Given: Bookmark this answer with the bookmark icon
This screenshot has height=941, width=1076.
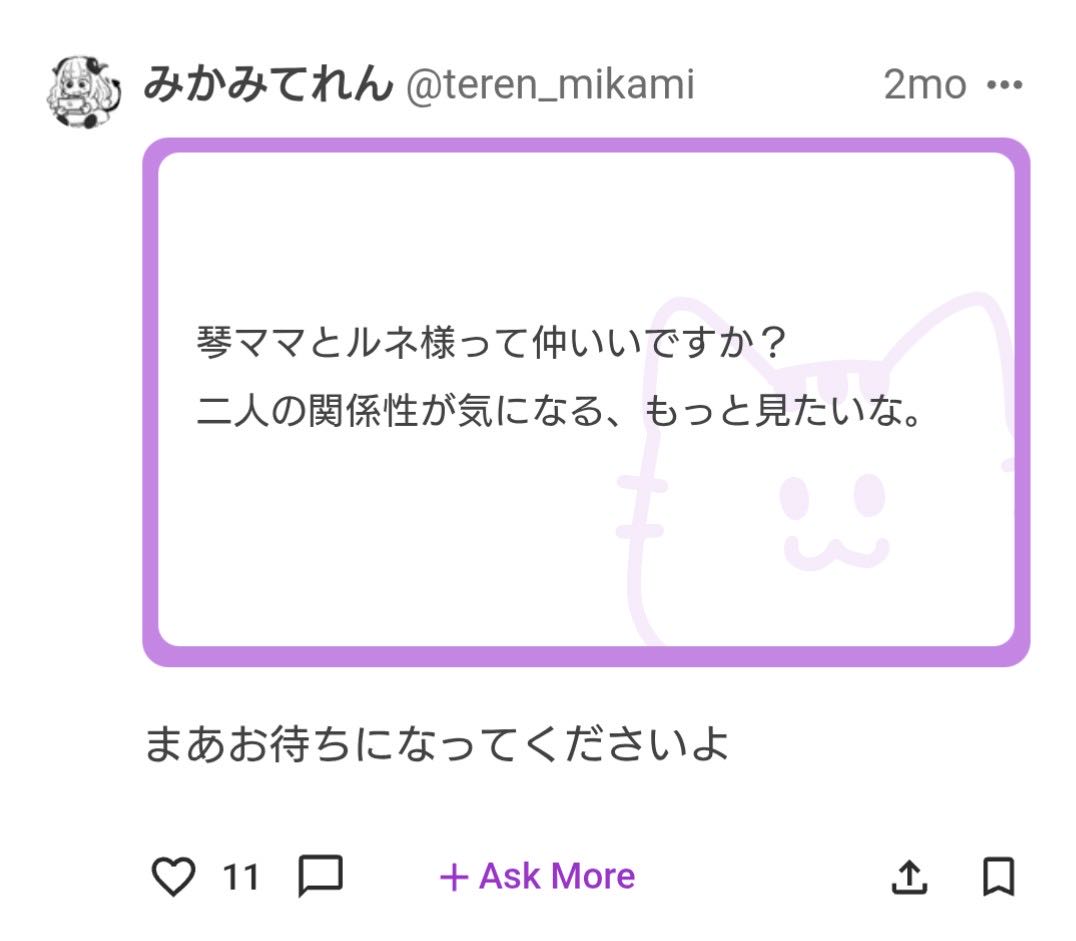Looking at the screenshot, I should [x=998, y=877].
